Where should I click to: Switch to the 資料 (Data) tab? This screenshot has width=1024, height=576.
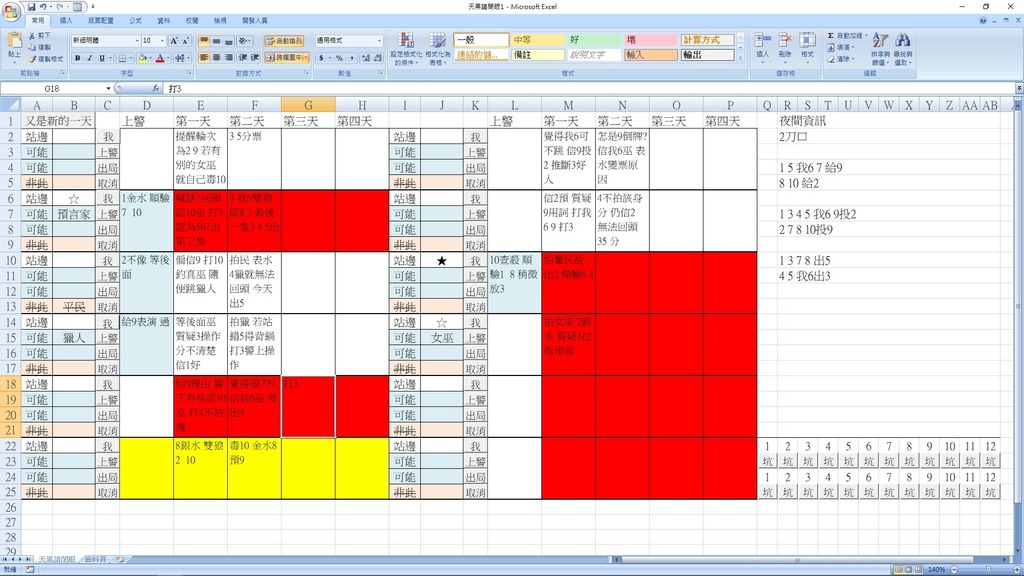click(164, 21)
